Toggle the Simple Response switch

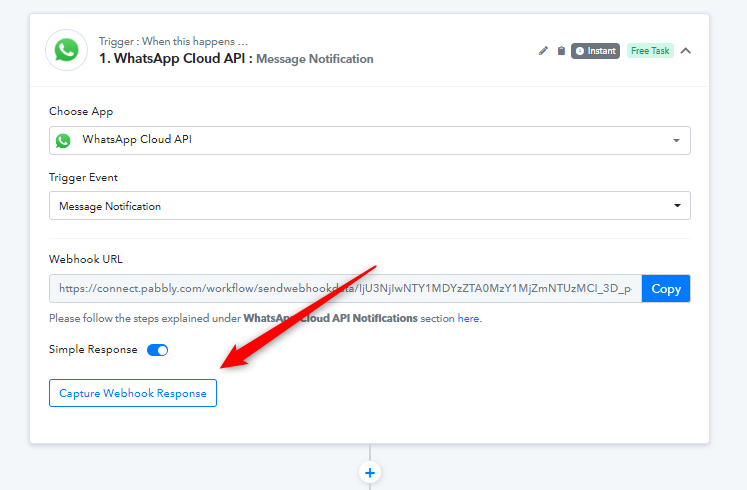(157, 350)
